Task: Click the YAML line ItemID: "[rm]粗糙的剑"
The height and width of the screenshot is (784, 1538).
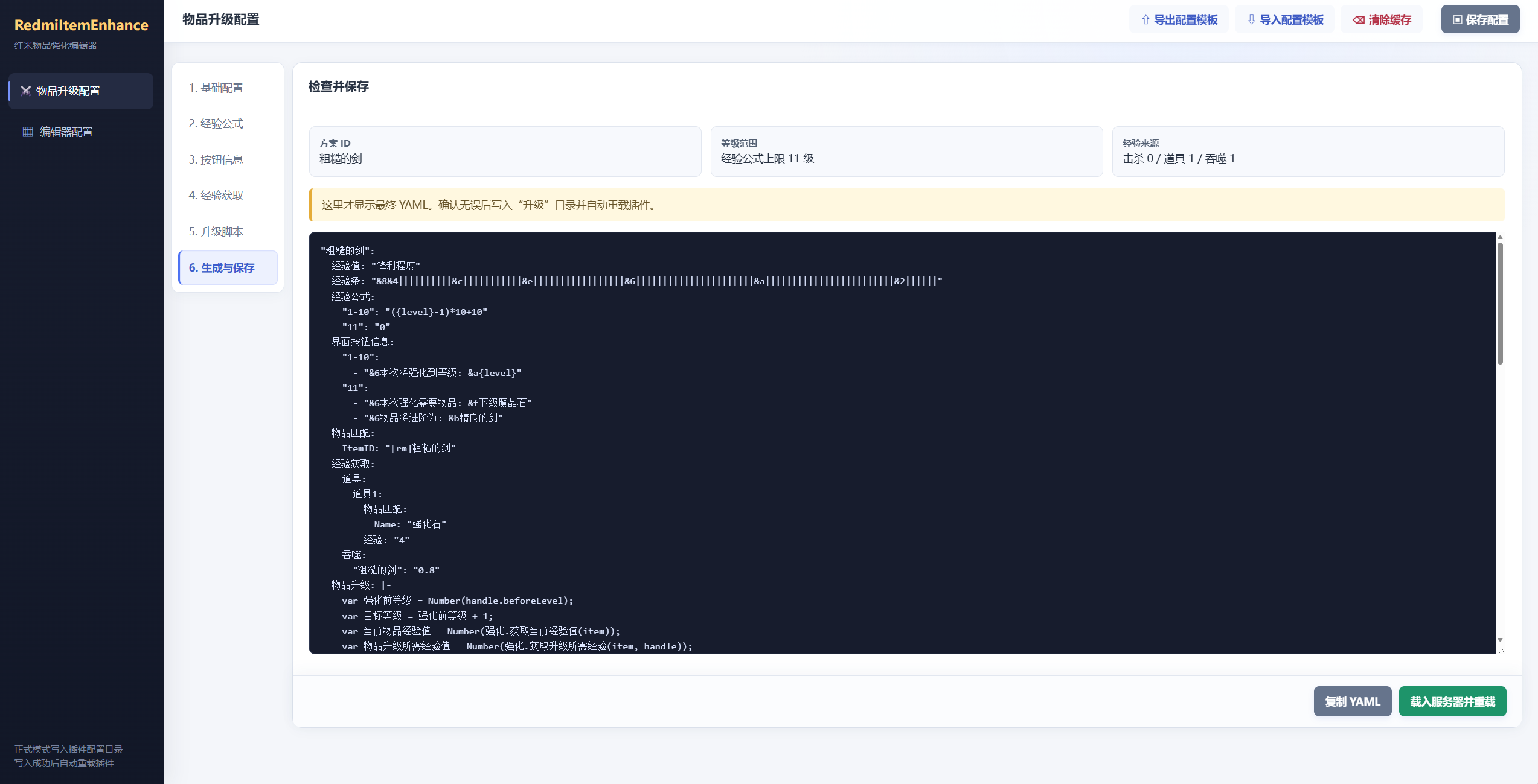Action: coord(399,448)
